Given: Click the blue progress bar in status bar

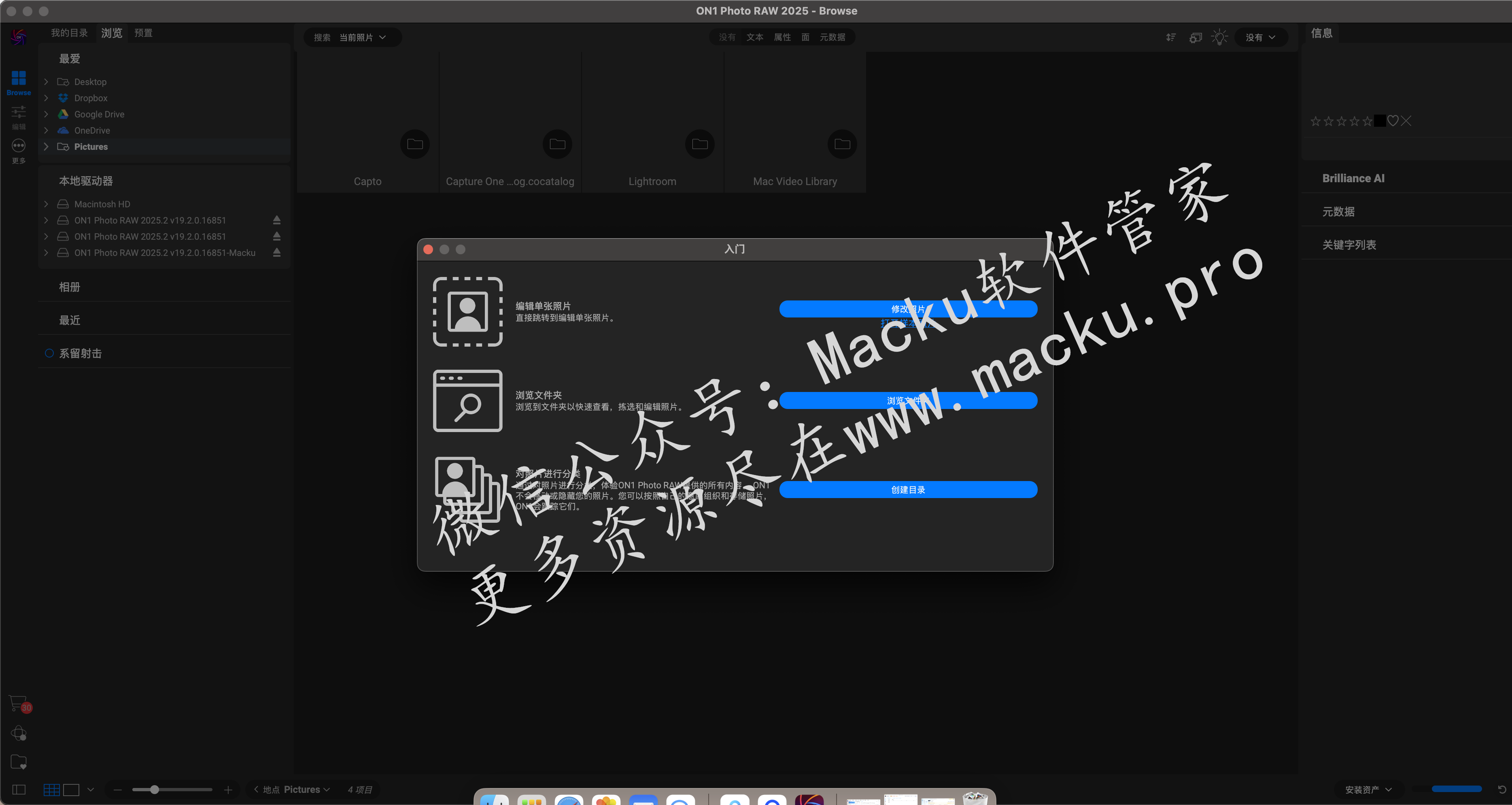Looking at the screenshot, I should 1457,789.
